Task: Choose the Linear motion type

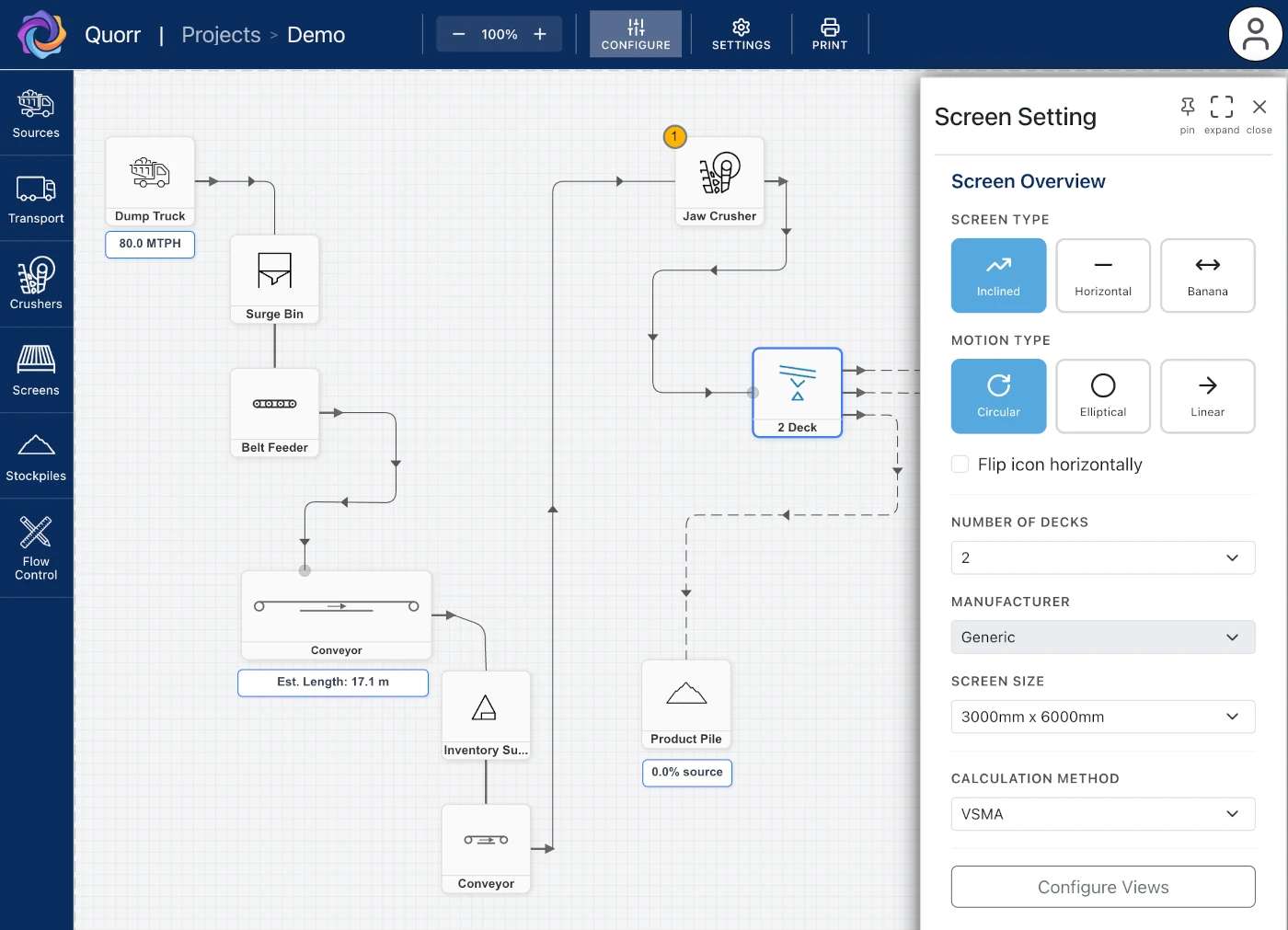Action: coord(1208,396)
